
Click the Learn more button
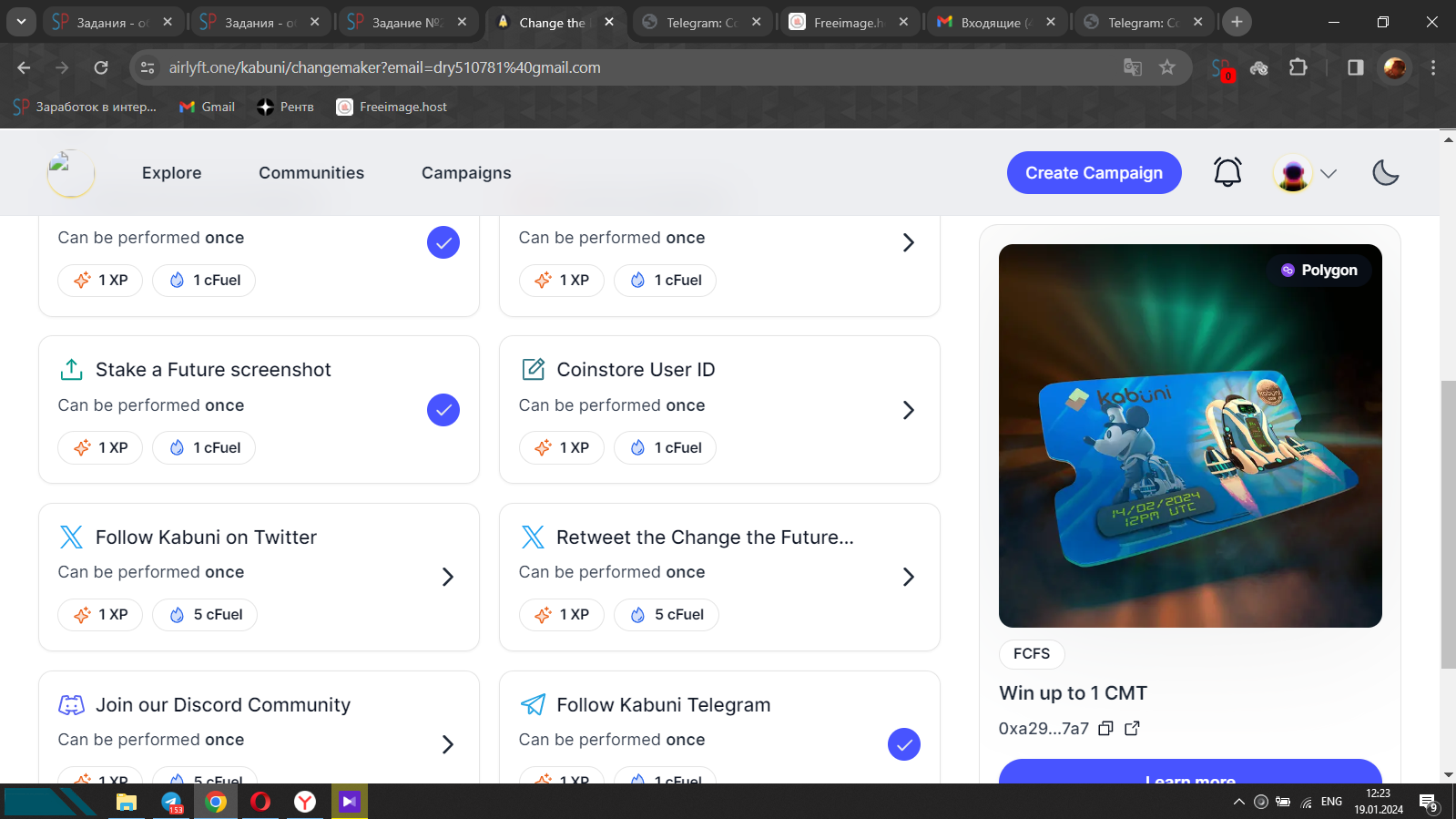(1190, 773)
